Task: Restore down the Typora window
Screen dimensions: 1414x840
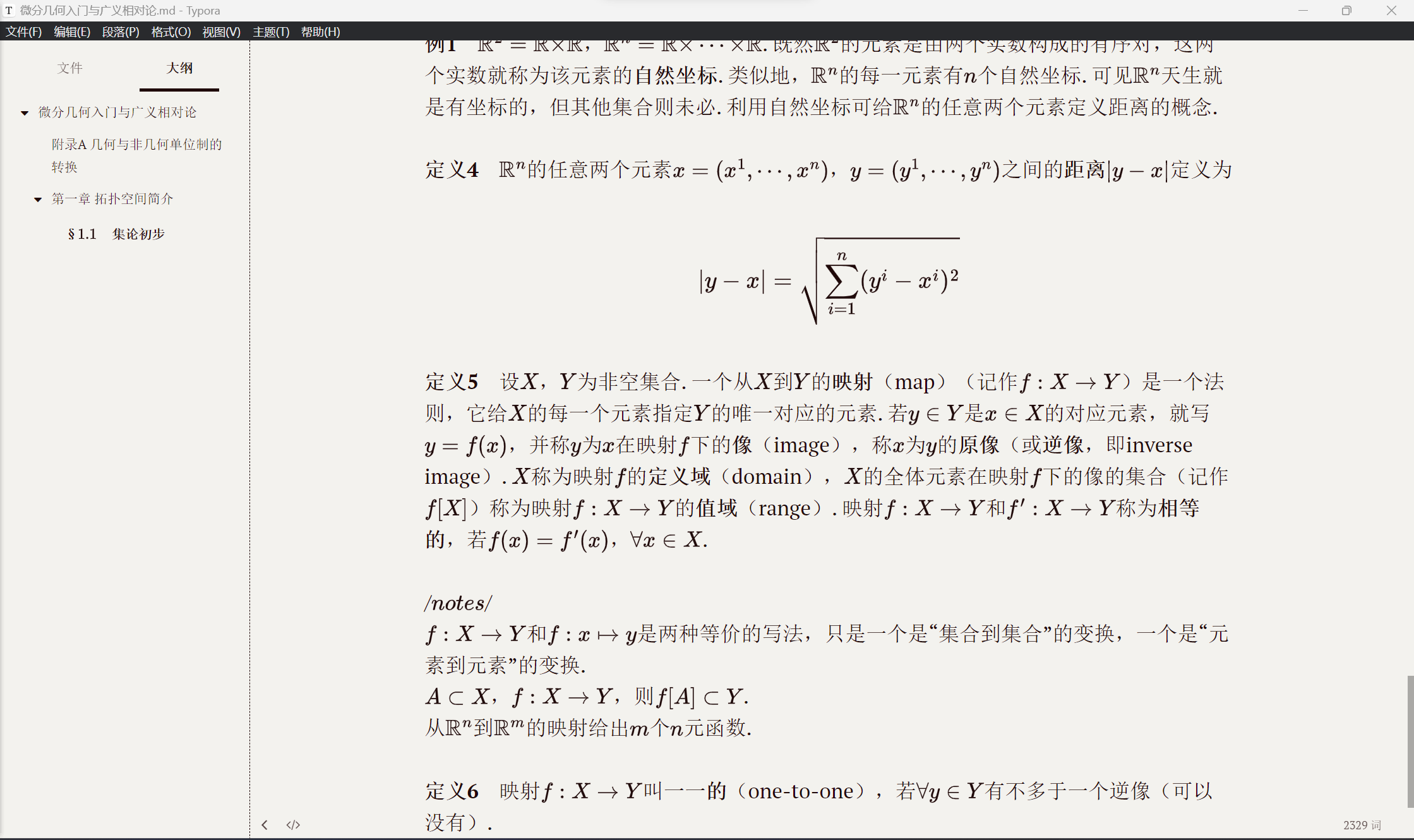Action: 1346,11
